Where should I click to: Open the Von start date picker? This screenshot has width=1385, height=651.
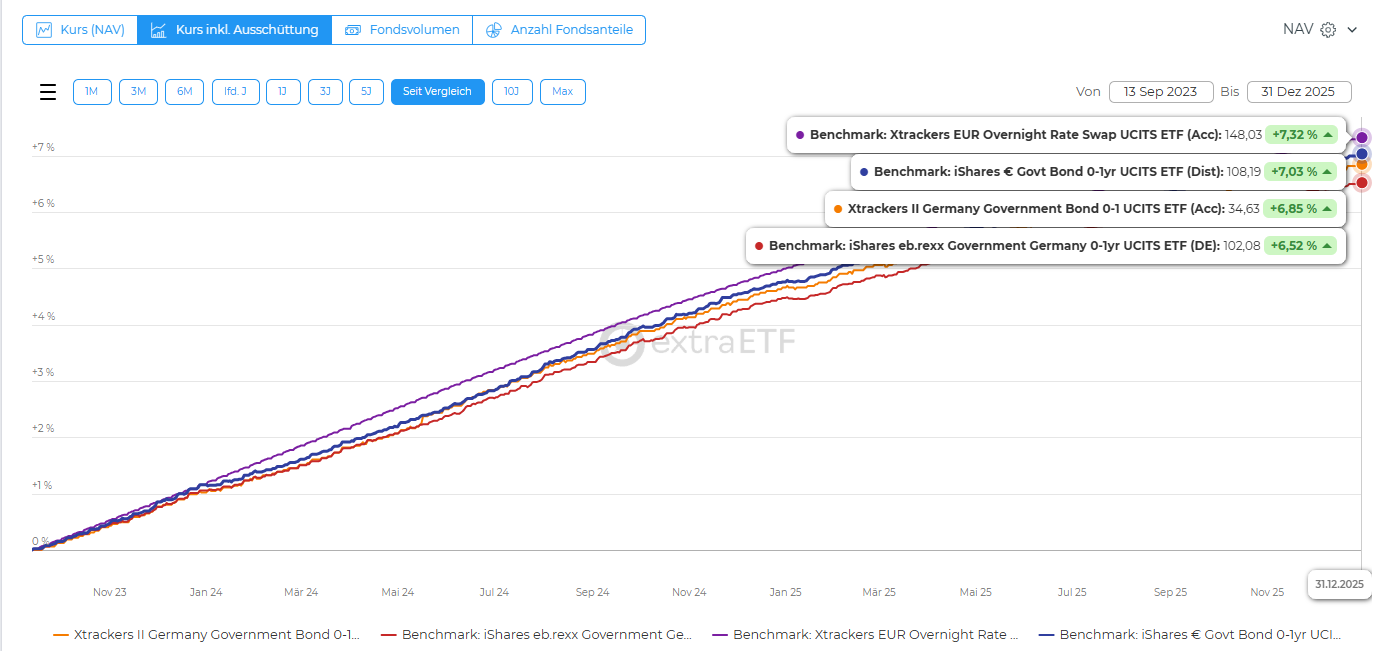click(1160, 92)
